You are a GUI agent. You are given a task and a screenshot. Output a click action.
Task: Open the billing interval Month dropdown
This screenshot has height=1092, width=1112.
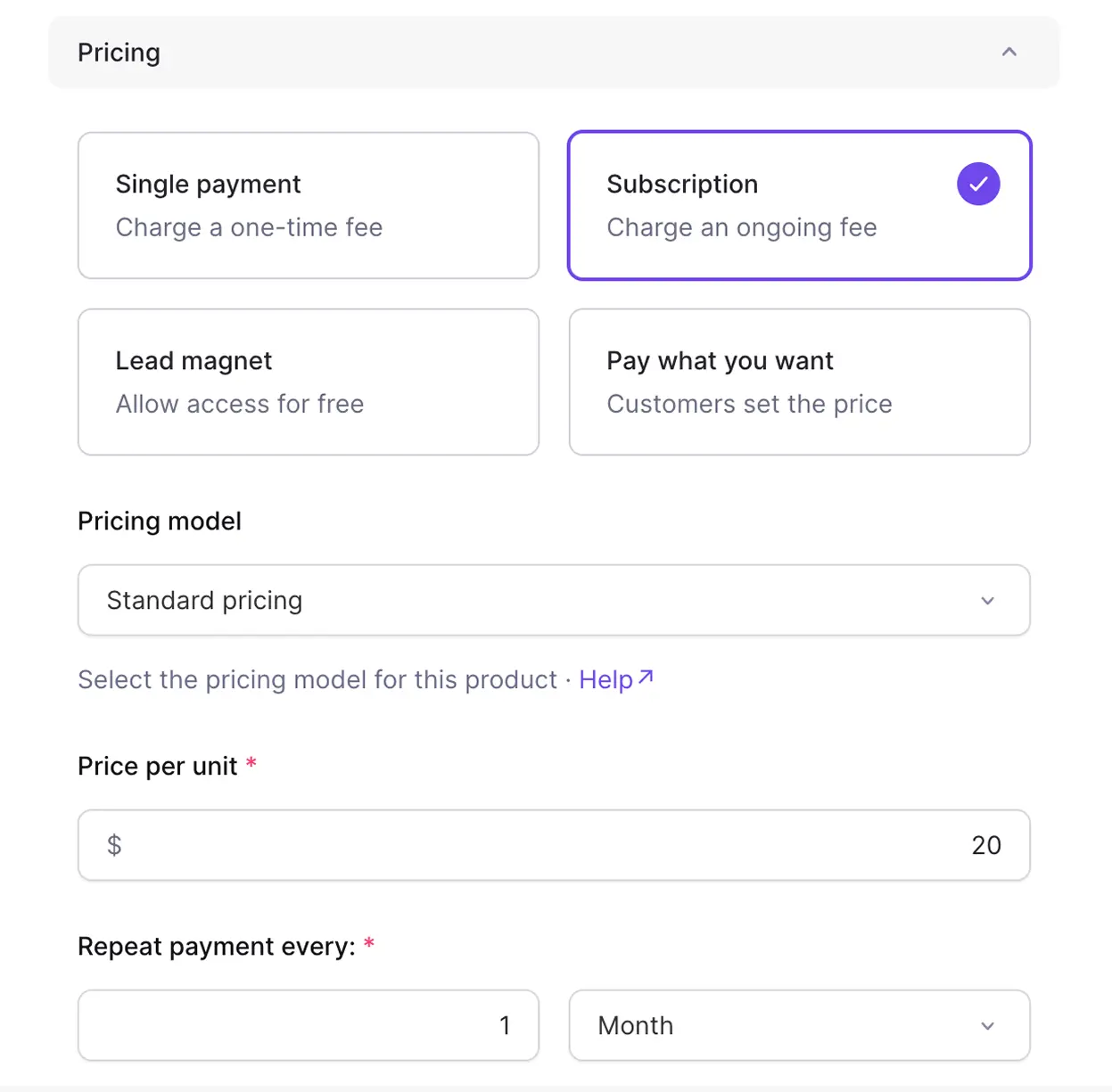pyautogui.click(x=799, y=1026)
